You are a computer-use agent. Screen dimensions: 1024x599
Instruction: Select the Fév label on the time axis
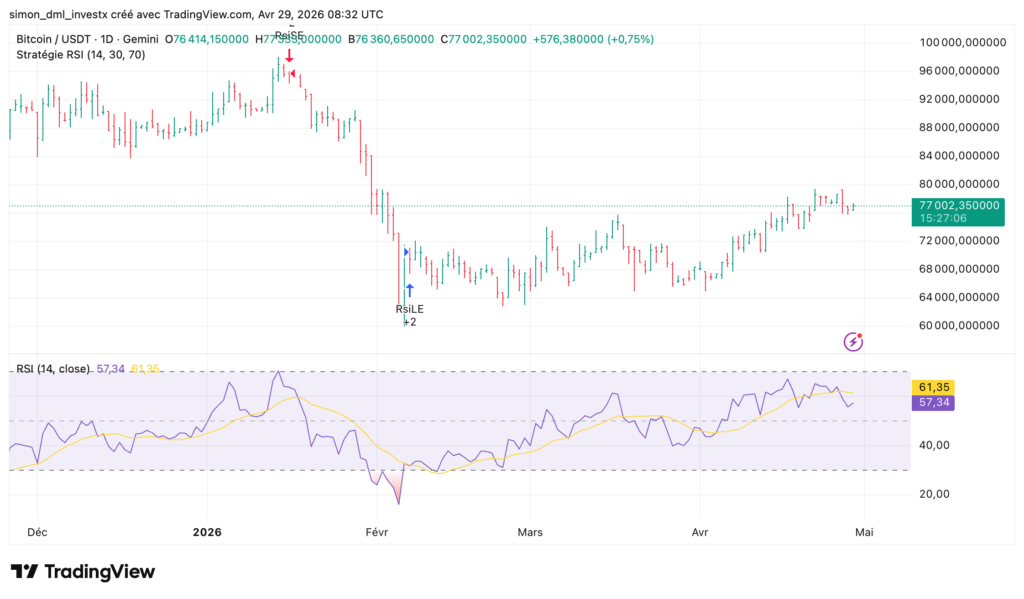point(378,532)
